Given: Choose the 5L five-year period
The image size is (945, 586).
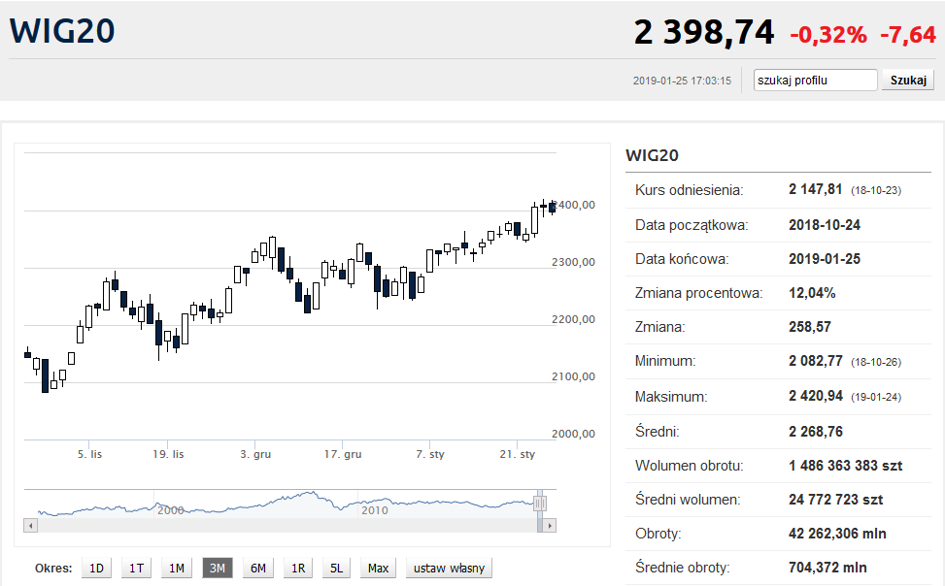Looking at the screenshot, I should [x=337, y=568].
